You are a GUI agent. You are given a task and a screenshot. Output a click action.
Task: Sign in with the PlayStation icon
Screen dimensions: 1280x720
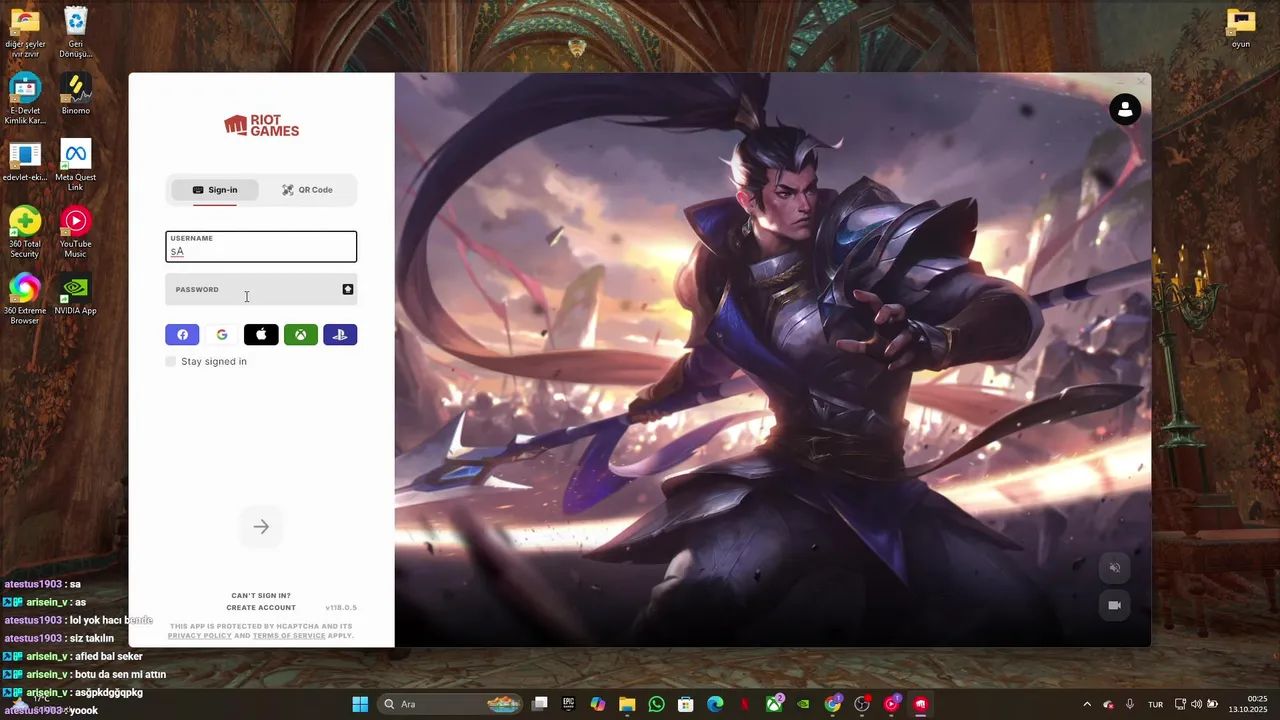pyautogui.click(x=340, y=335)
